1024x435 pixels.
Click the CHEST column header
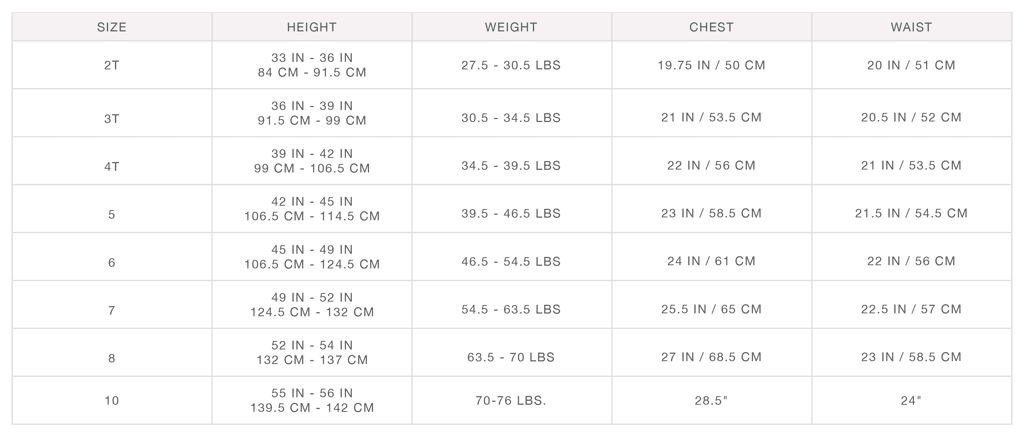(x=711, y=27)
